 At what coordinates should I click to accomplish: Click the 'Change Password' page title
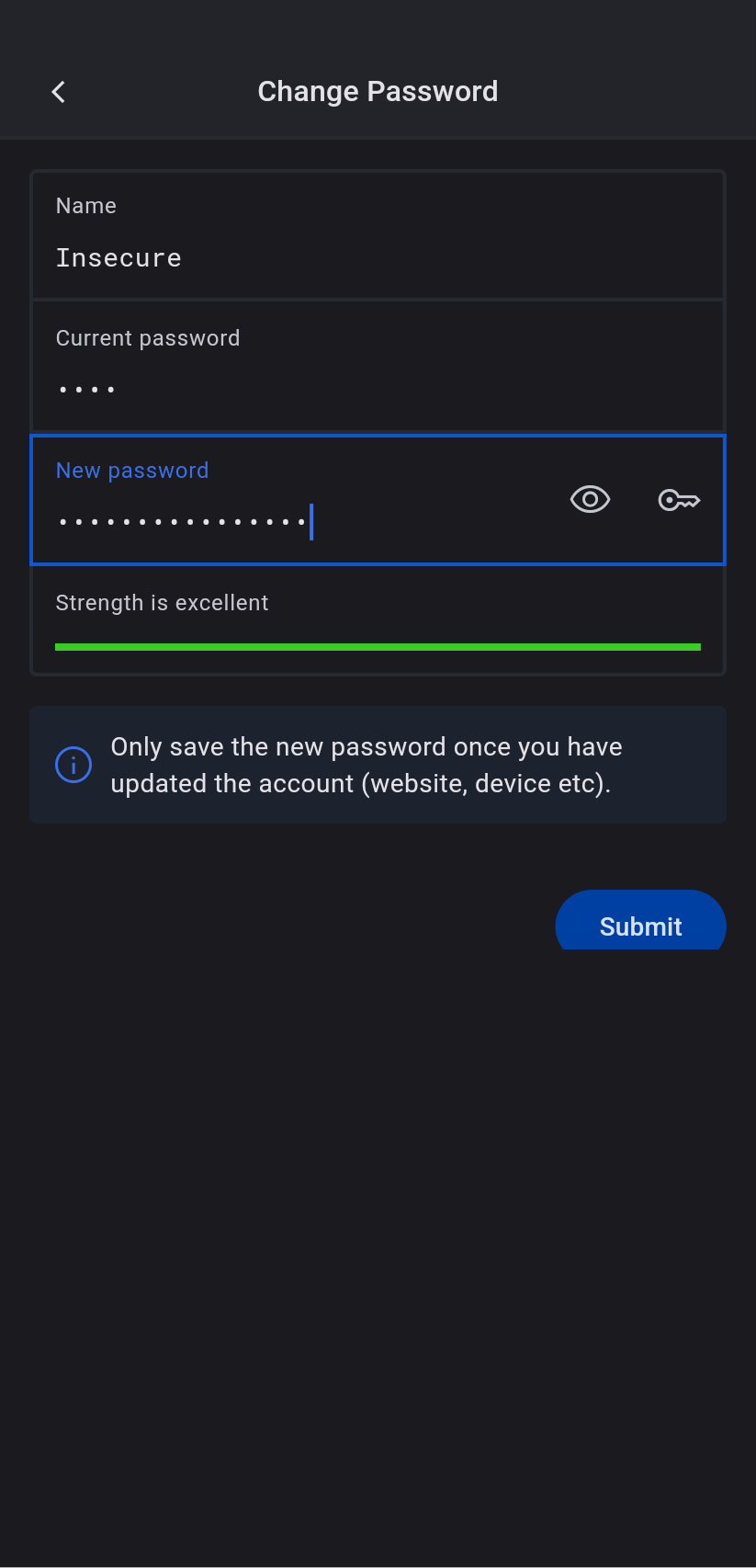pyautogui.click(x=378, y=92)
